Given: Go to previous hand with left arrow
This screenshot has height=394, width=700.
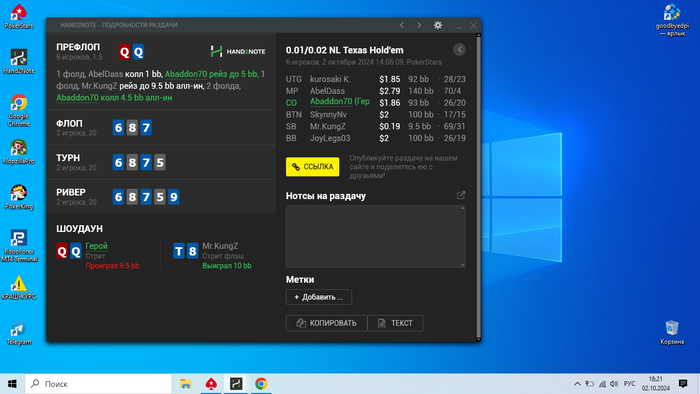Looking at the screenshot, I should pos(401,25).
